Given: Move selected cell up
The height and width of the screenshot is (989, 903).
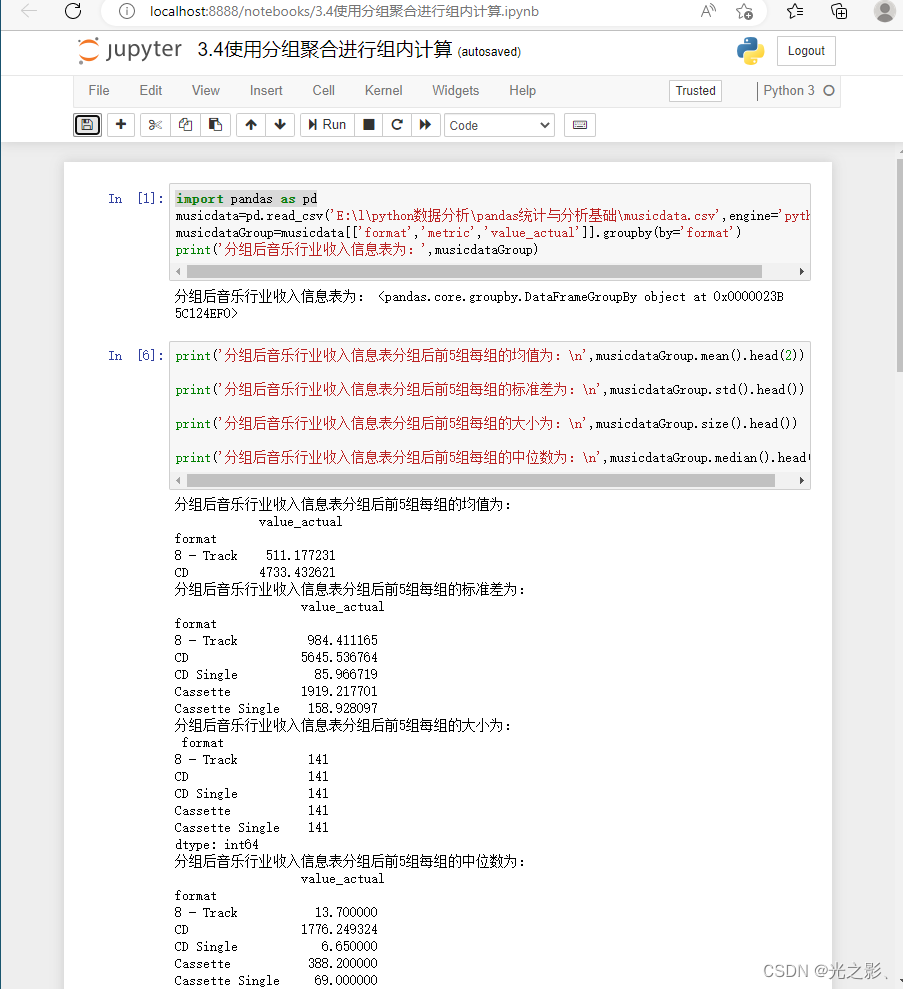Looking at the screenshot, I should pyautogui.click(x=250, y=124).
